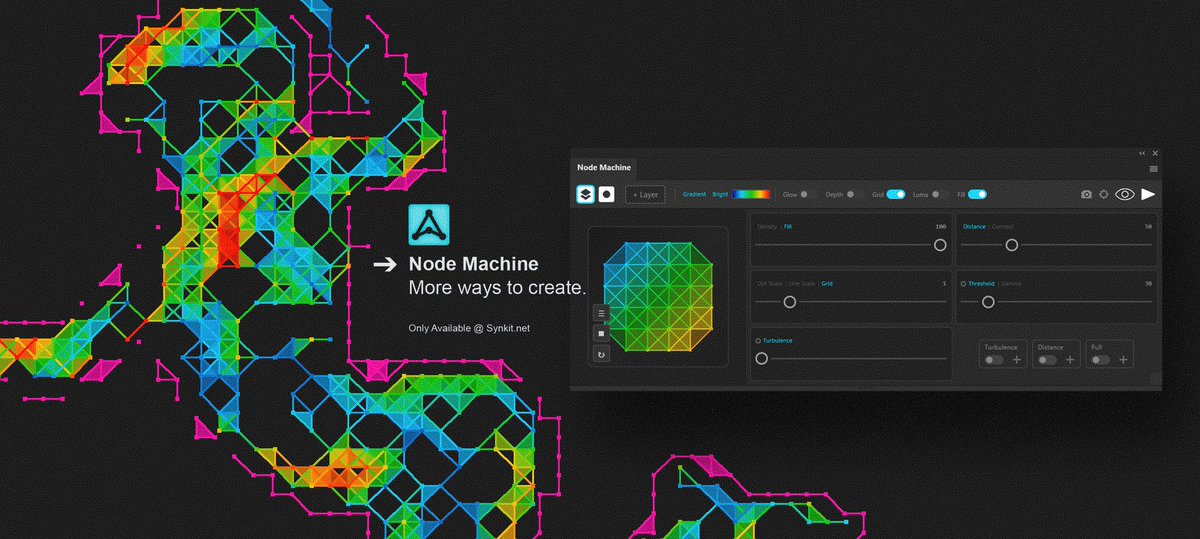Add a new layer with + Layer
Viewport: 1200px width, 539px height.
pos(645,194)
